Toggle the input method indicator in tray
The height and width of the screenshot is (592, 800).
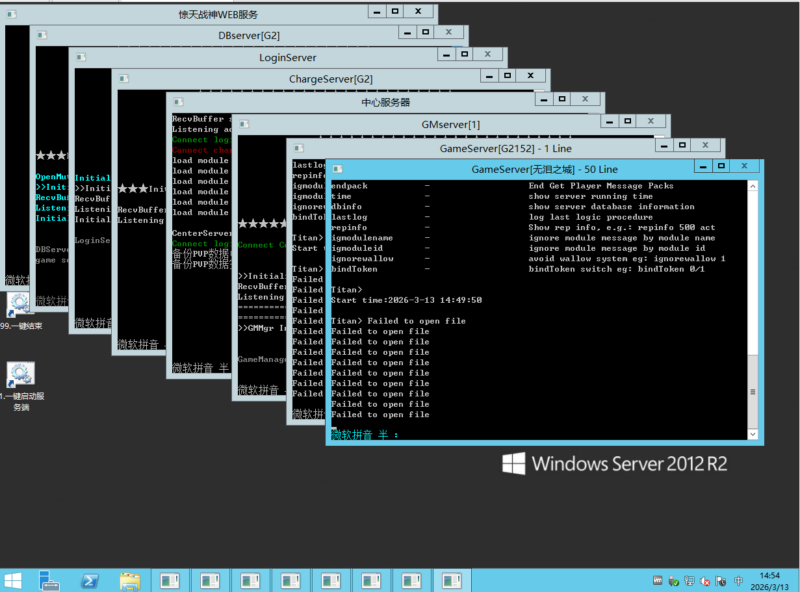tap(737, 580)
